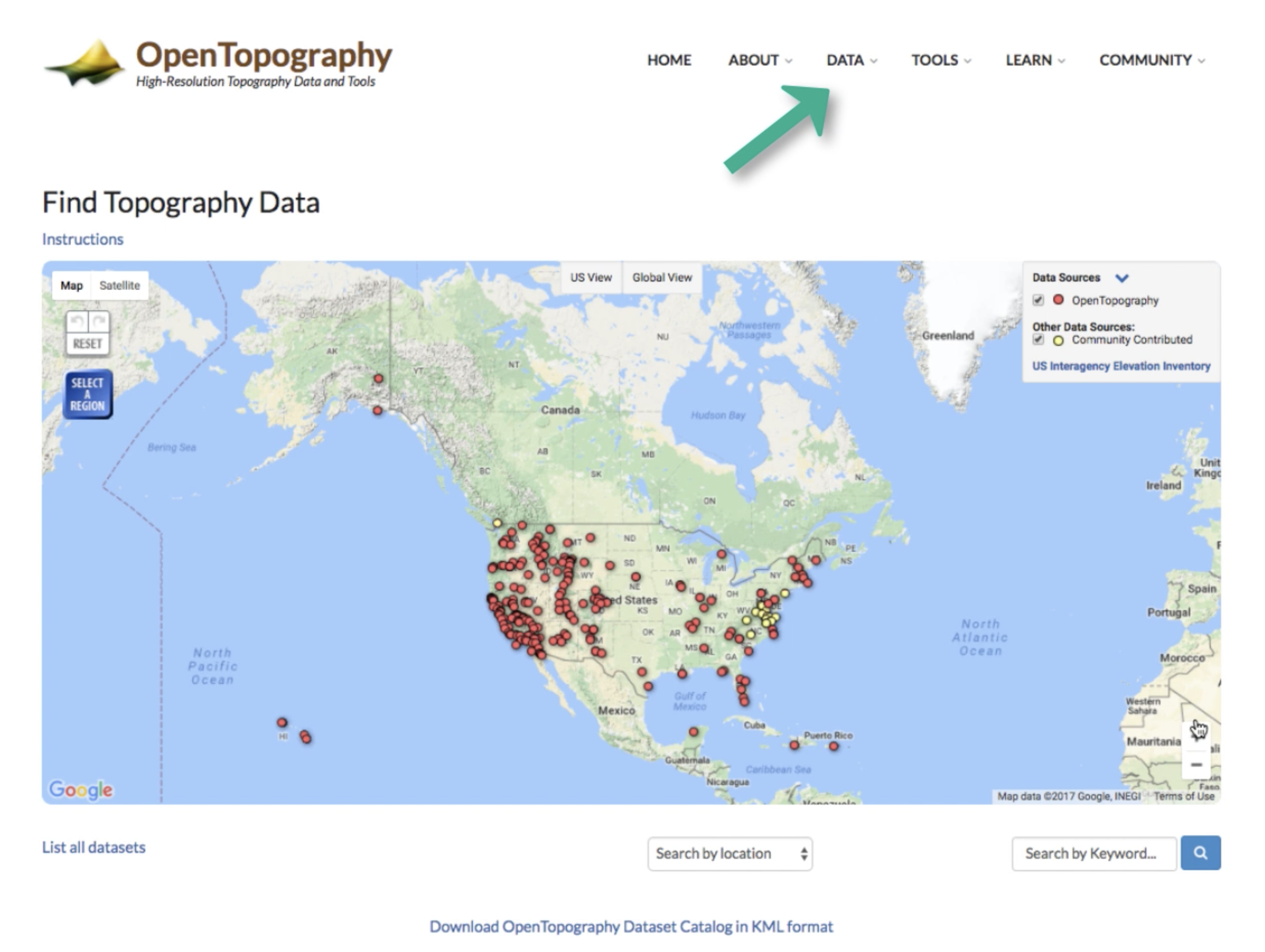This screenshot has width=1265, height=952.
Task: Select the red marker left of SD label
Action: 610,565
